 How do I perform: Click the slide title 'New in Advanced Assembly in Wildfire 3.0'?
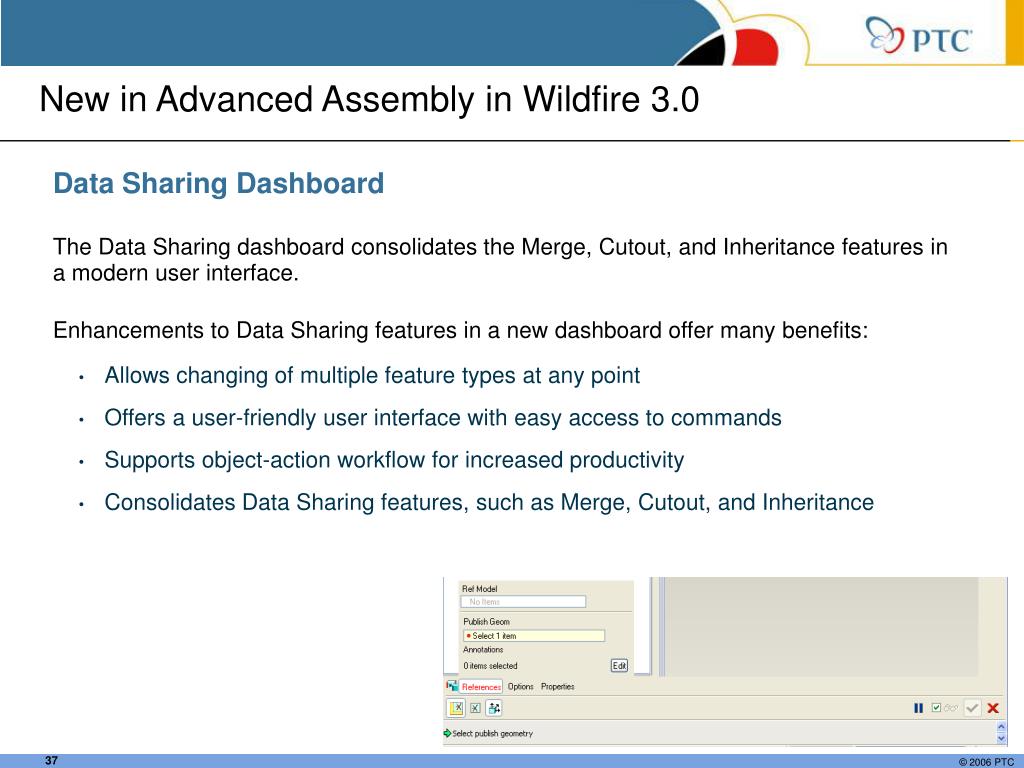(x=369, y=100)
